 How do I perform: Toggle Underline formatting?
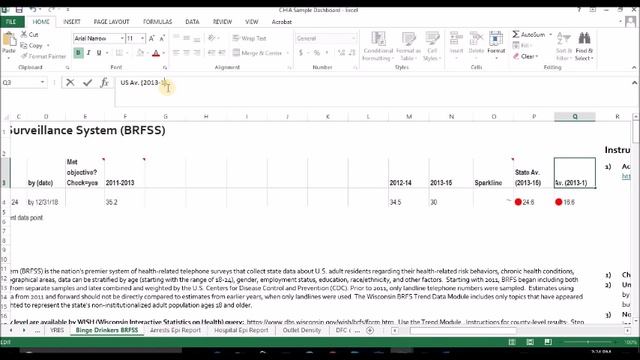(99, 53)
